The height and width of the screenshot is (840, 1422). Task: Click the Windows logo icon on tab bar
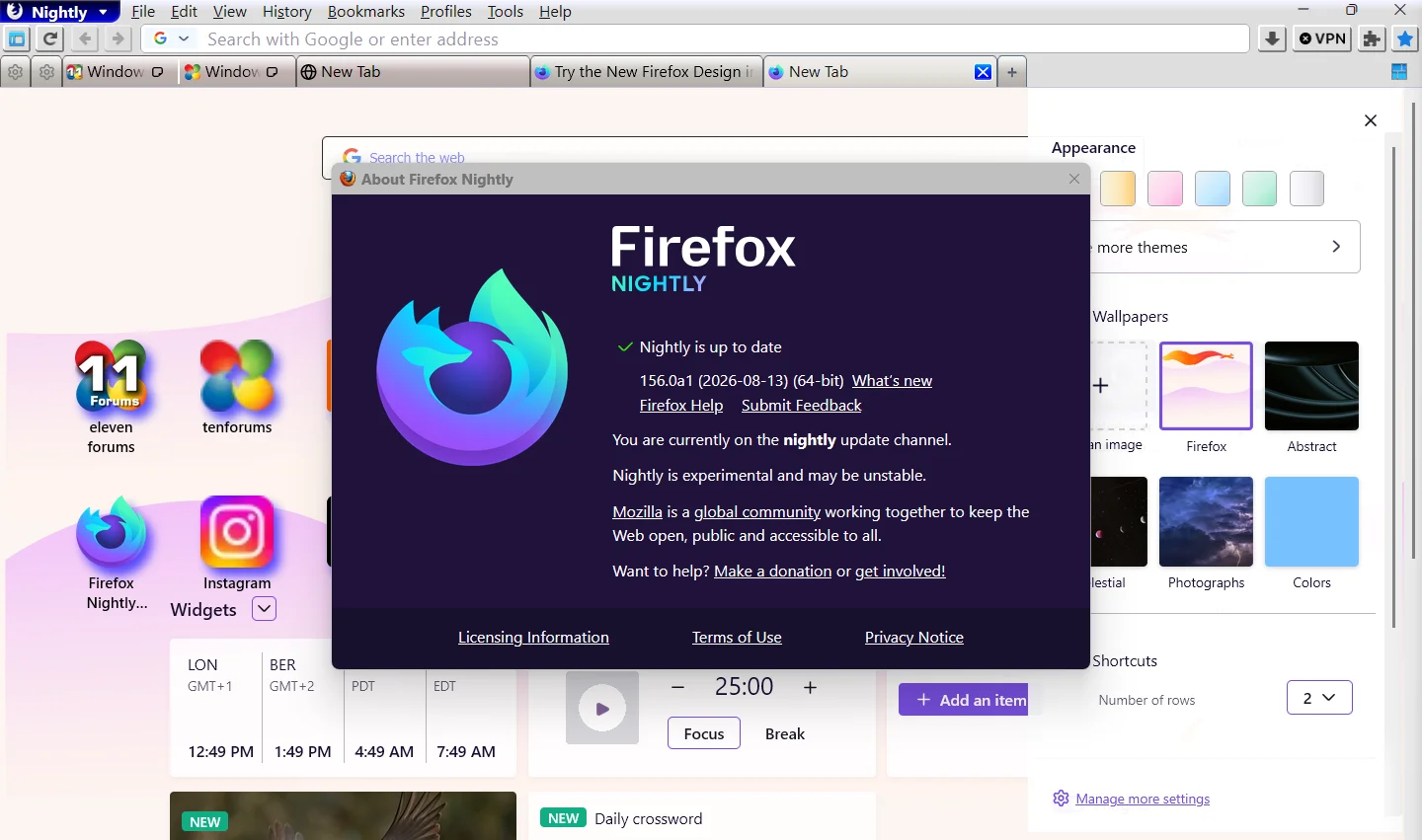[x=1398, y=71]
